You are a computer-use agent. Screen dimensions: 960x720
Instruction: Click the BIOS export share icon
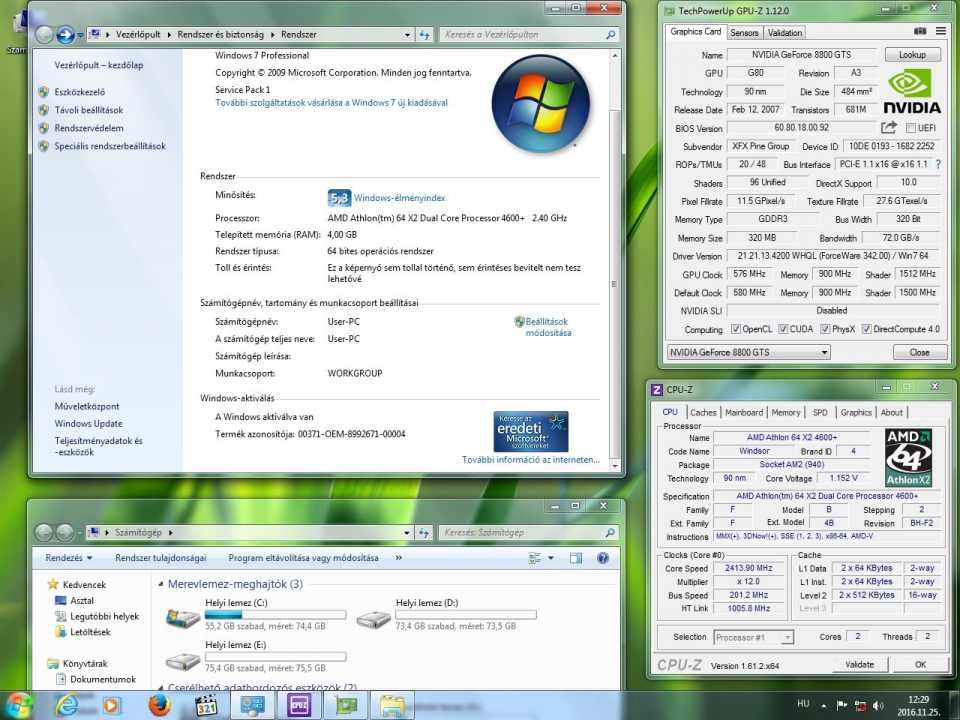(x=888, y=128)
